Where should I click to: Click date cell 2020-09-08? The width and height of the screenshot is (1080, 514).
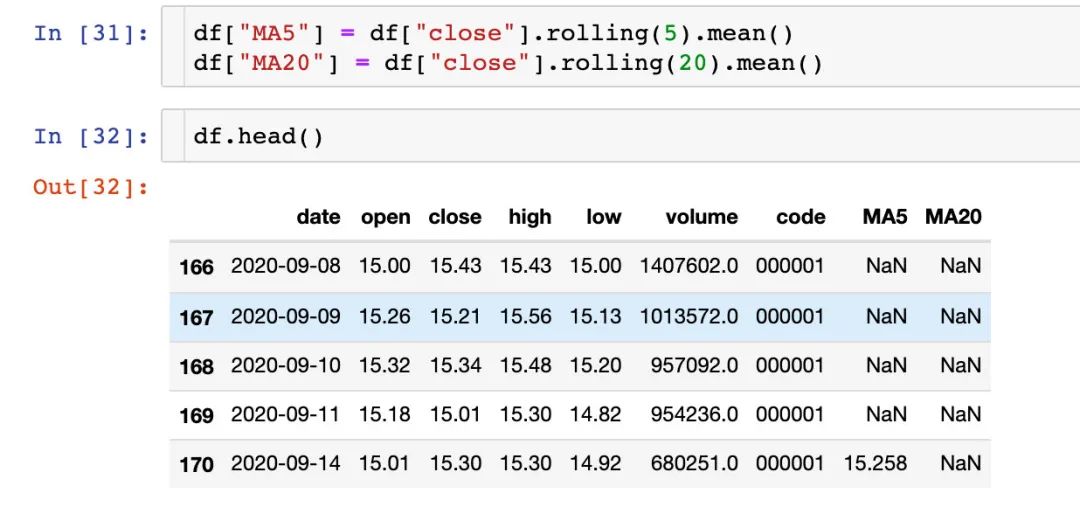pos(285,266)
